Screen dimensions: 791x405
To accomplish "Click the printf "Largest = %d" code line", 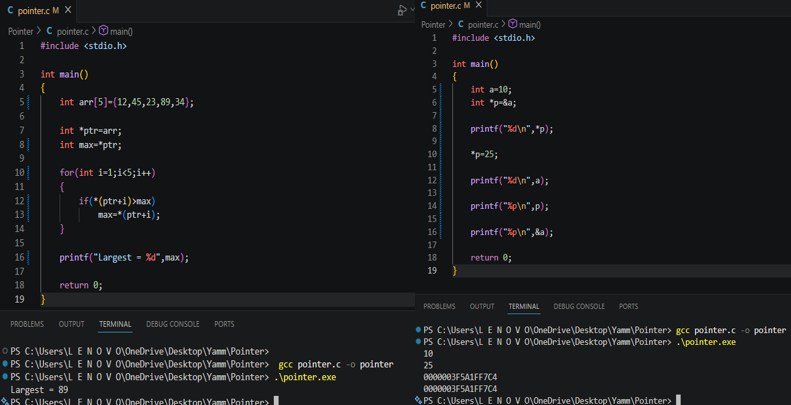I will click(124, 257).
